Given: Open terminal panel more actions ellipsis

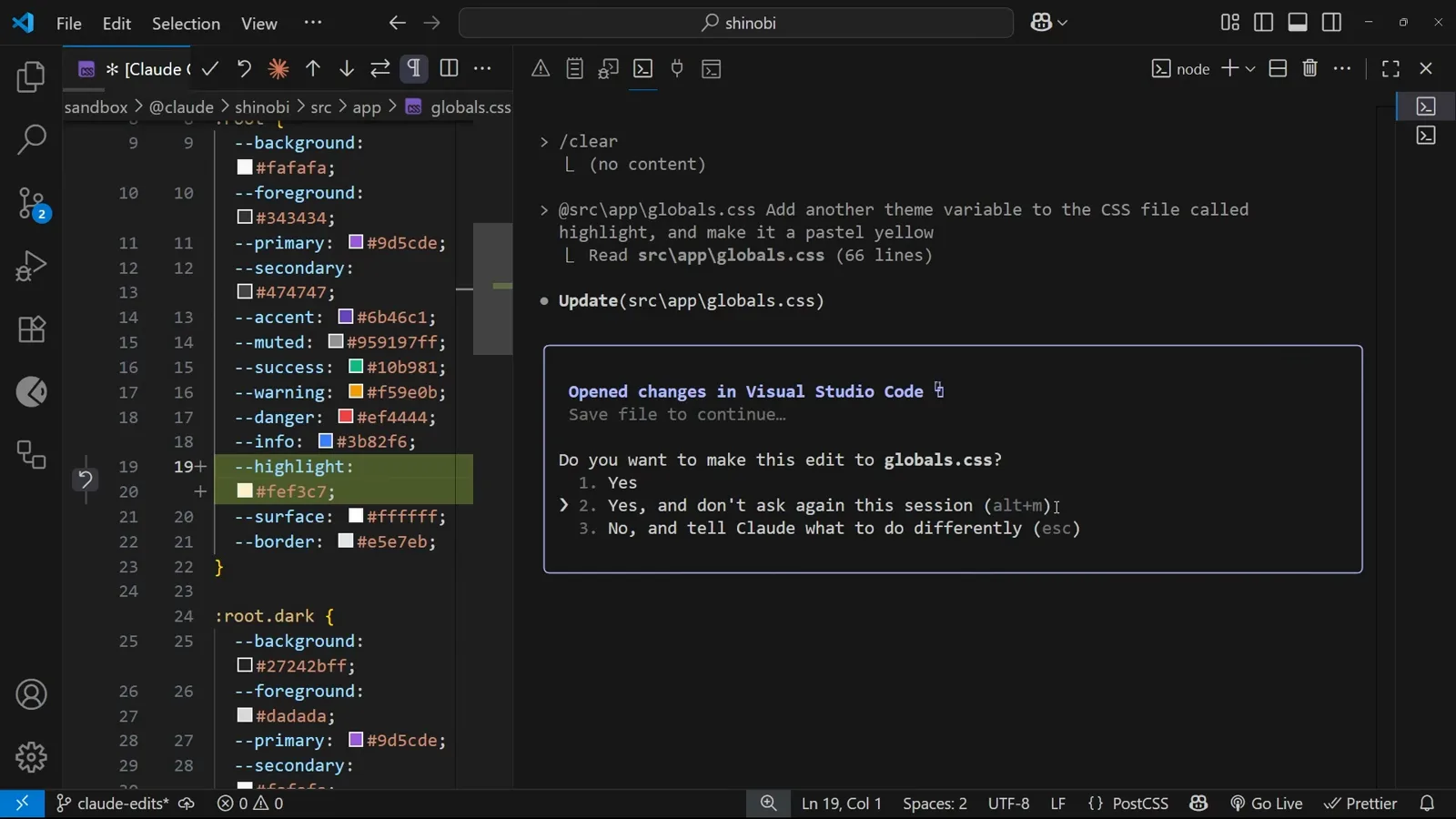Looking at the screenshot, I should [x=1342, y=68].
